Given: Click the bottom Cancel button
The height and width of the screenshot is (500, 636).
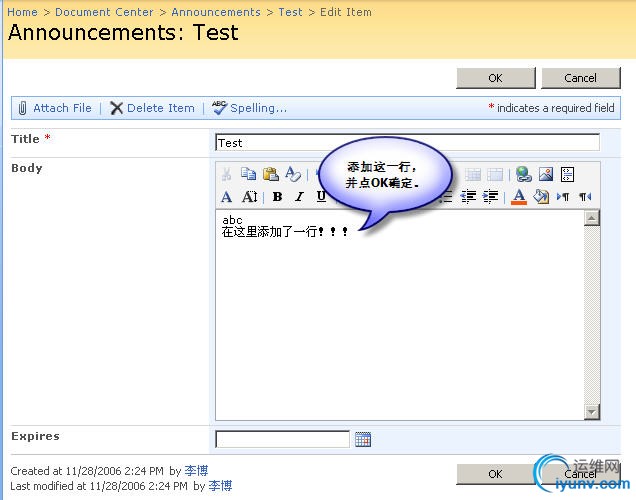Looking at the screenshot, I should (x=580, y=474).
